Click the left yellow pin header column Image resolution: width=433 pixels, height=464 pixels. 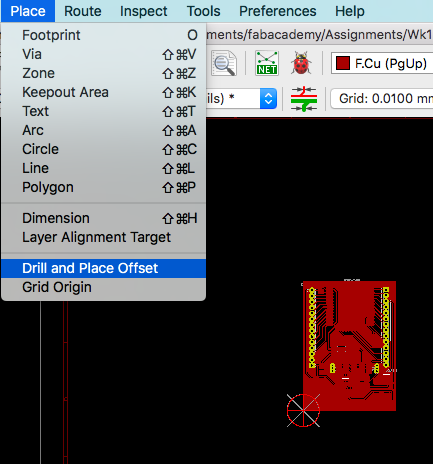(312, 328)
